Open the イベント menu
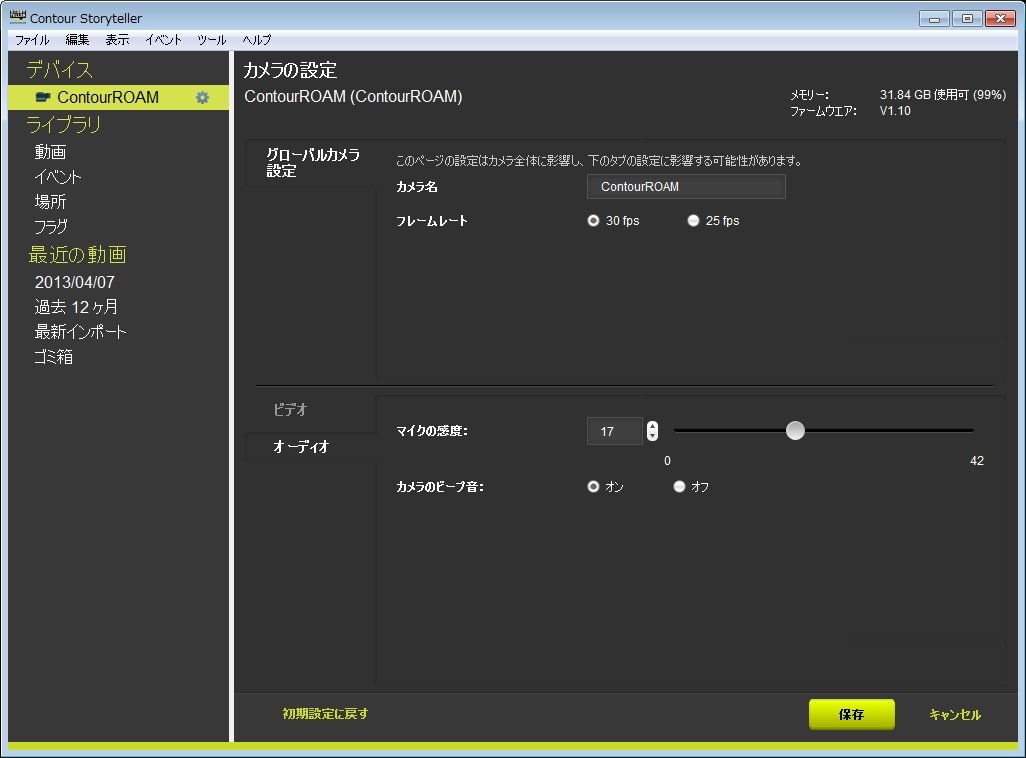The width and height of the screenshot is (1026, 758). 163,40
